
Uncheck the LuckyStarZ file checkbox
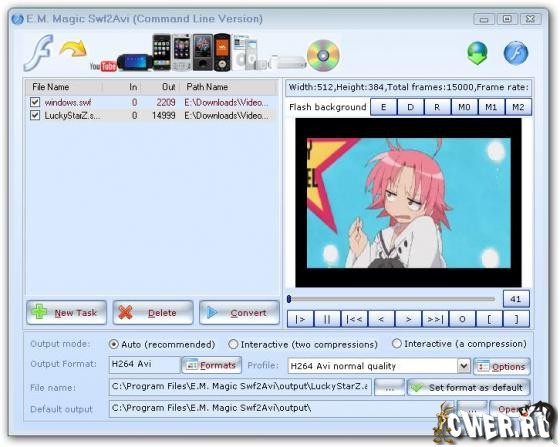(x=35, y=115)
